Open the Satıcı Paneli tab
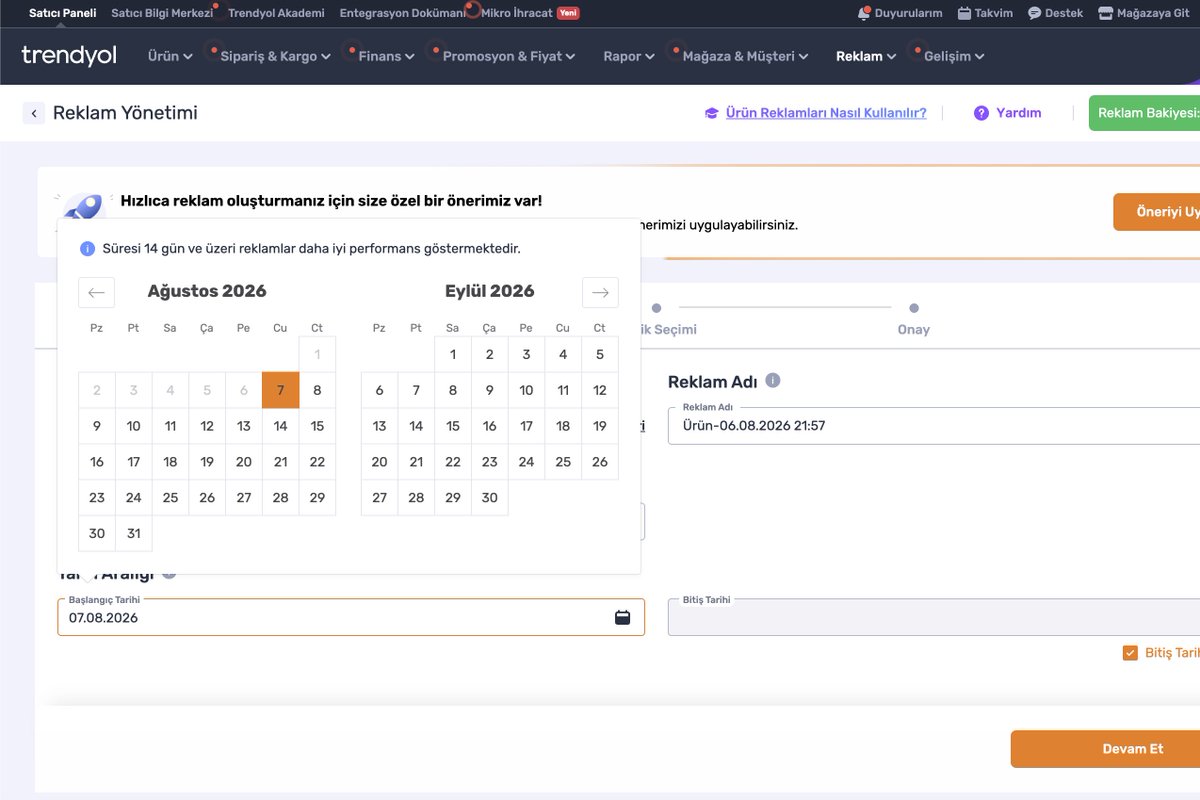The height and width of the screenshot is (800, 1200). point(63,14)
